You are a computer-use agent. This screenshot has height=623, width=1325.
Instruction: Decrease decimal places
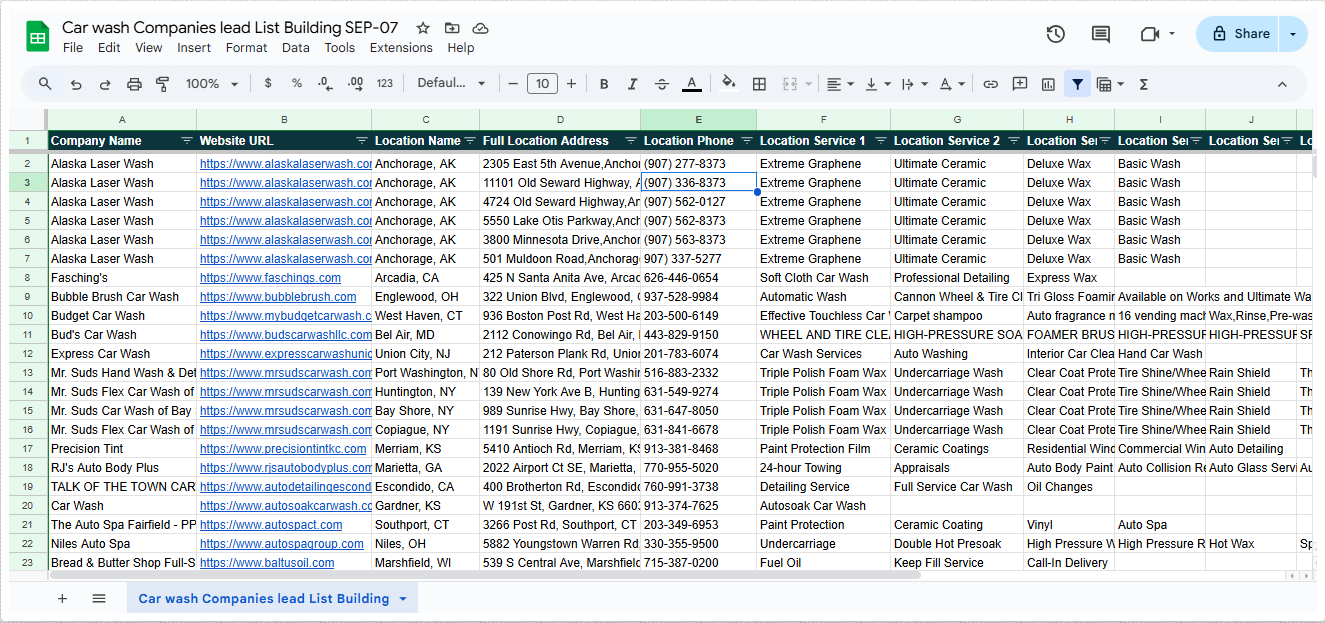coord(325,84)
